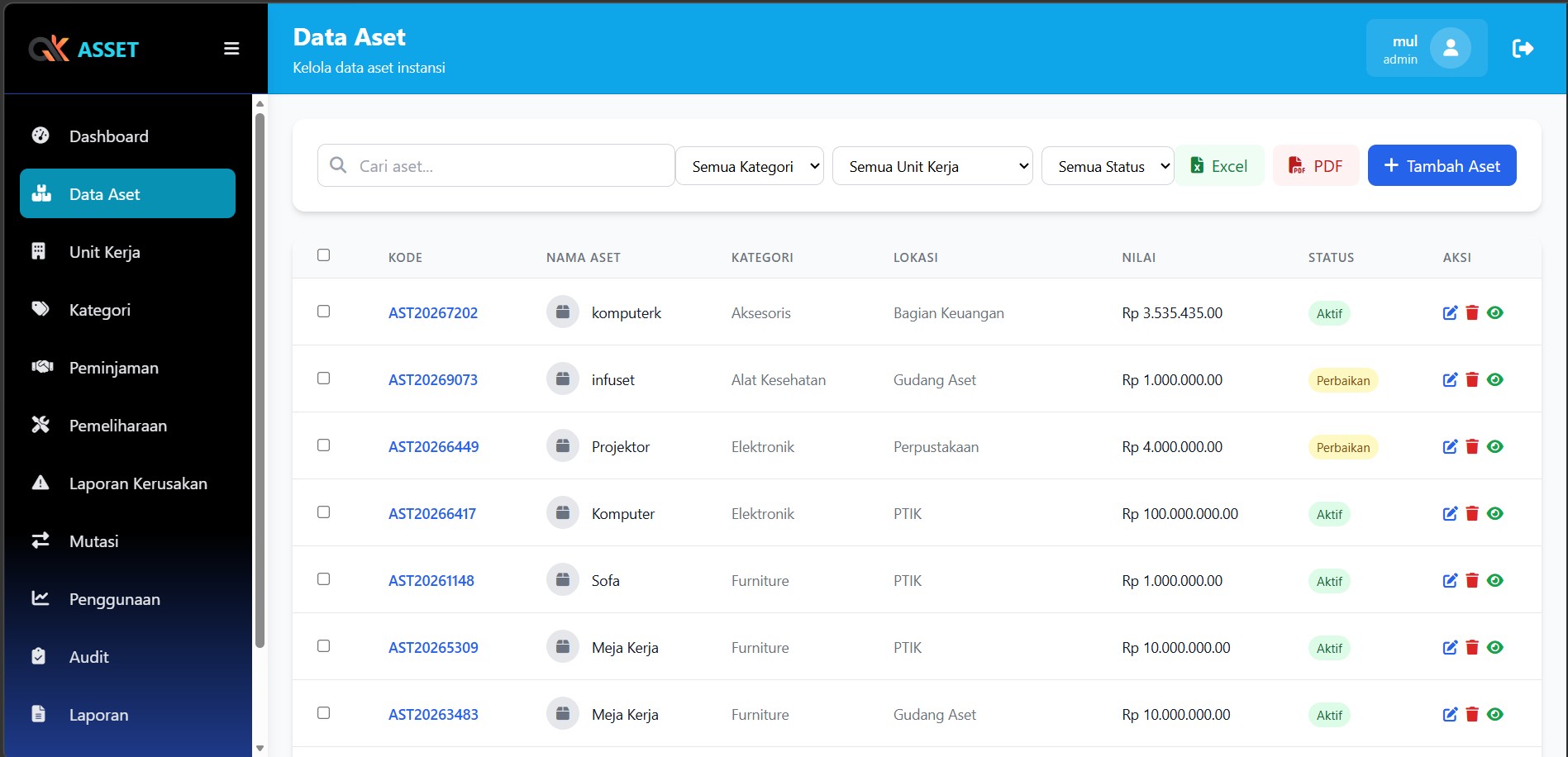Click the sidebar vertical scrollbar
This screenshot has height=757, width=1568.
260,380
